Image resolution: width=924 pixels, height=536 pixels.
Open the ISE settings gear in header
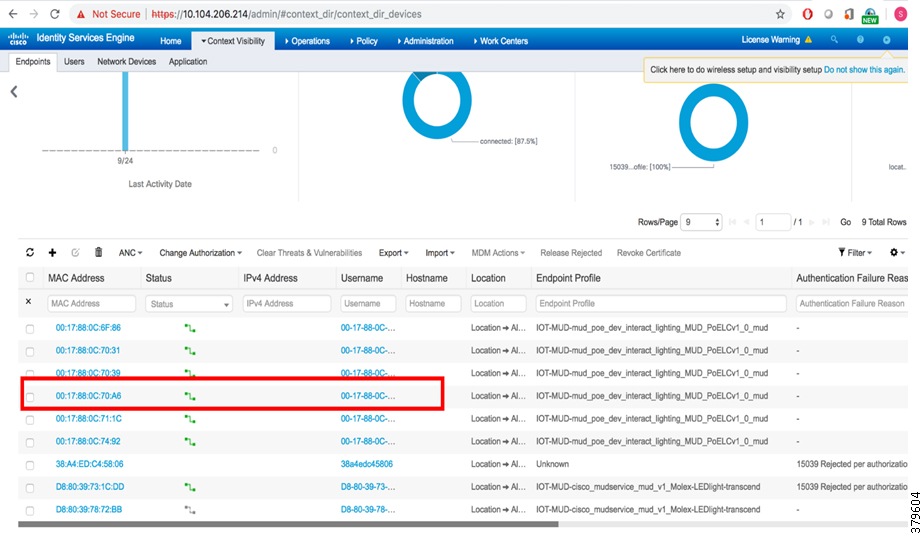[886, 39]
